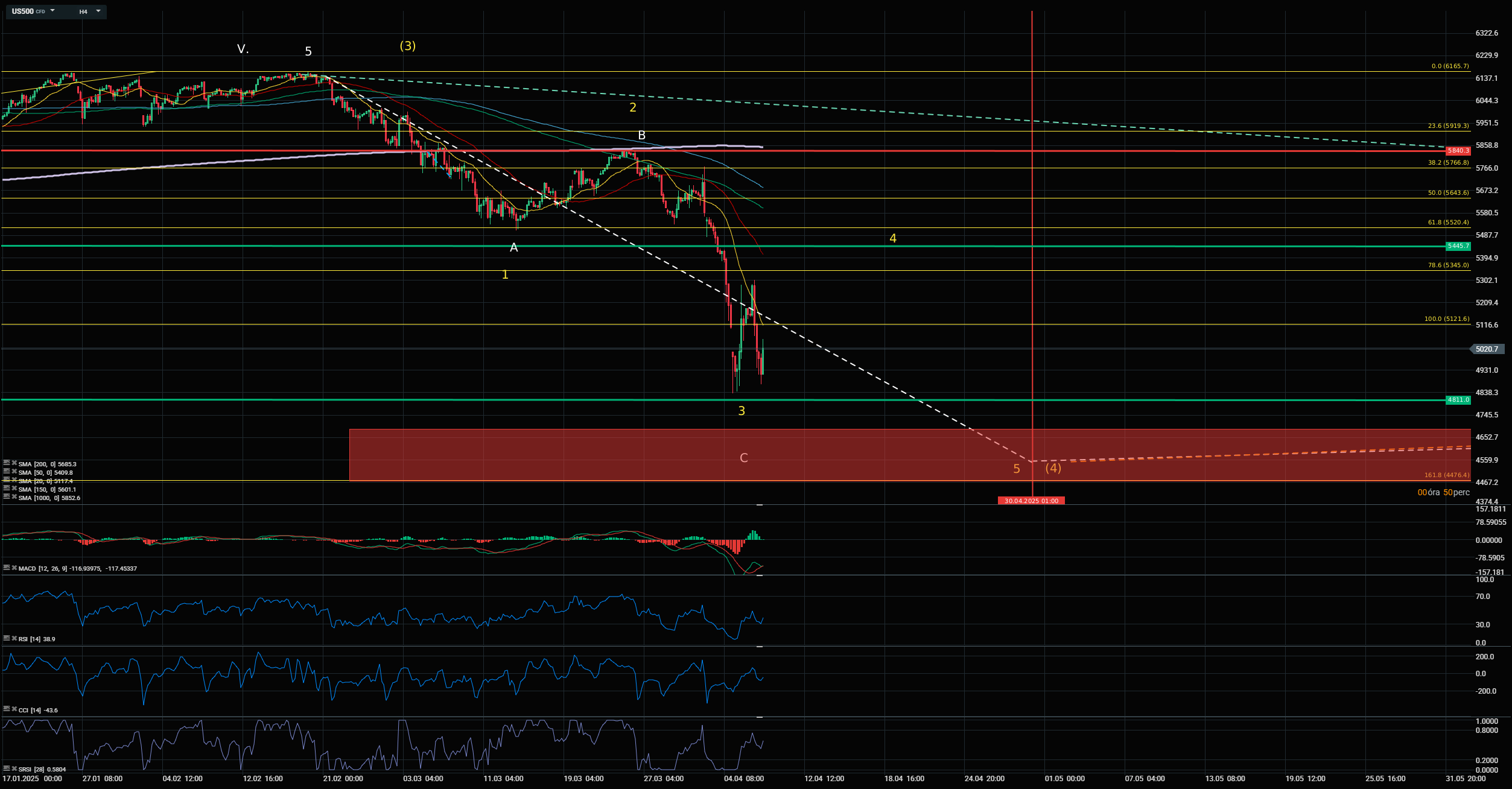1512x789 pixels.
Task: Open settings icon for SMA 200 indicator
Action: click(x=7, y=463)
